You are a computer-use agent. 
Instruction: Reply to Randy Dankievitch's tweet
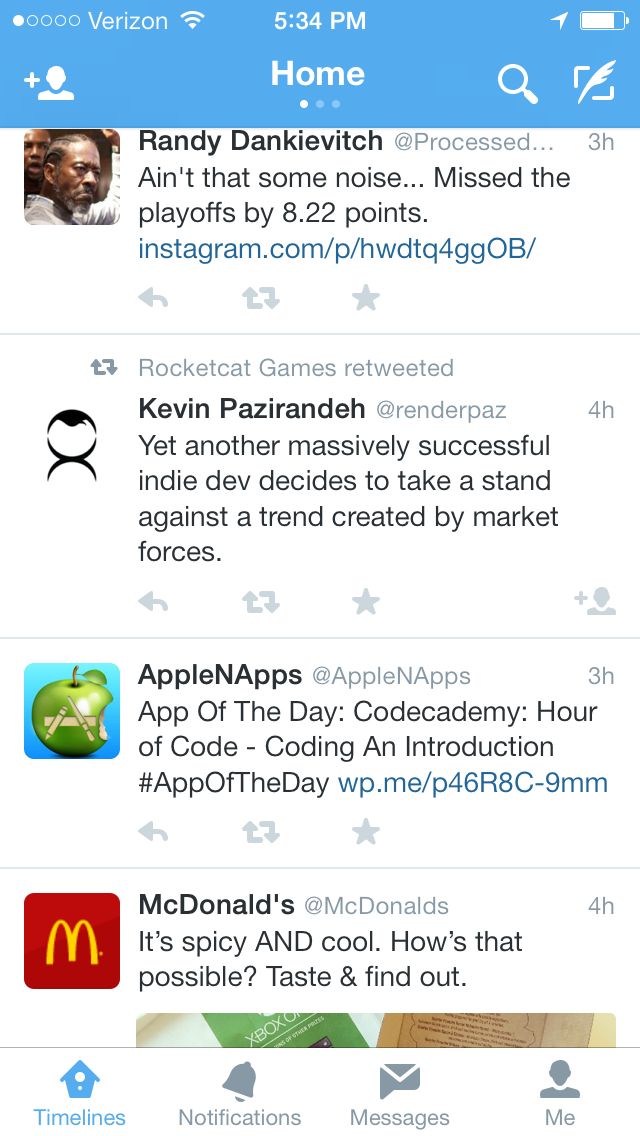click(x=153, y=298)
